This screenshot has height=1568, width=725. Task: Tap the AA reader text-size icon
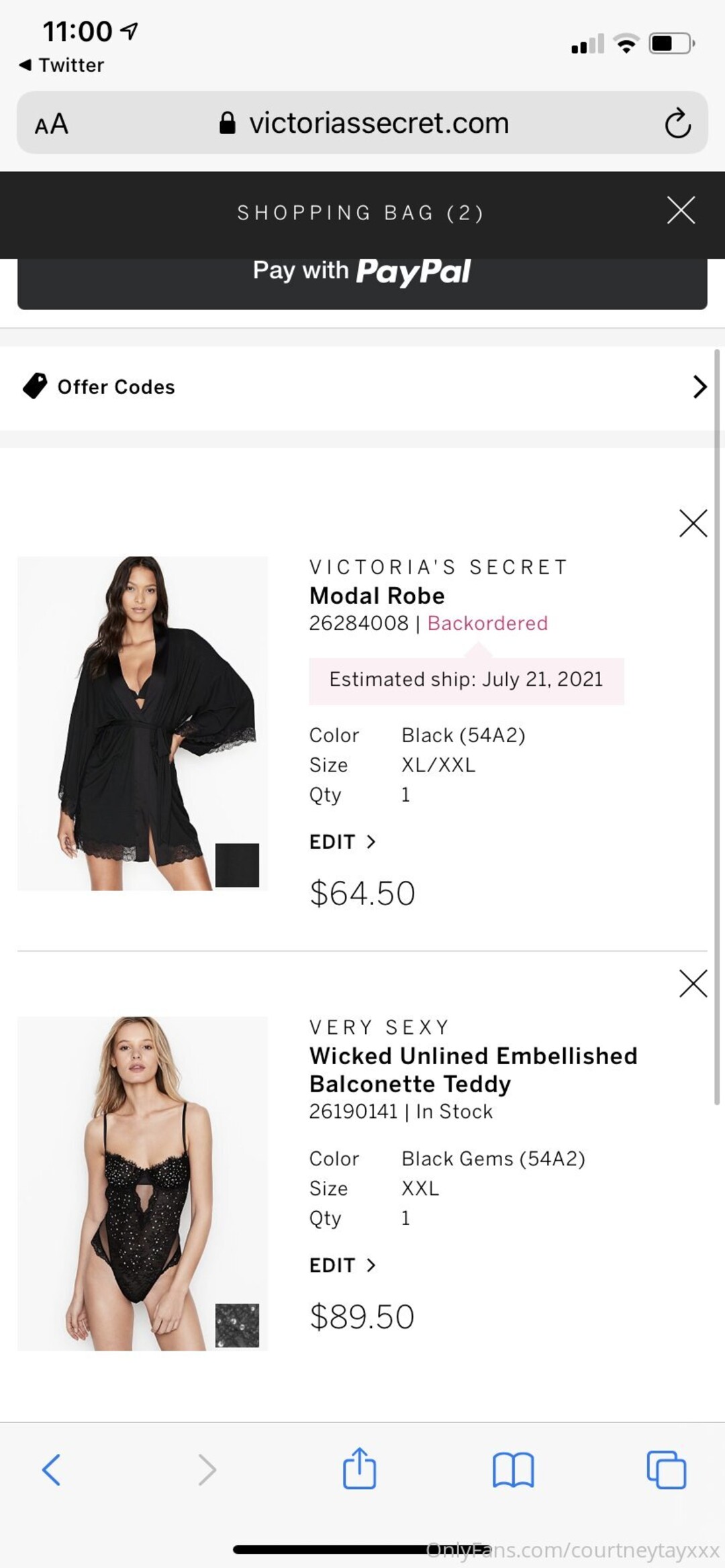click(x=52, y=124)
